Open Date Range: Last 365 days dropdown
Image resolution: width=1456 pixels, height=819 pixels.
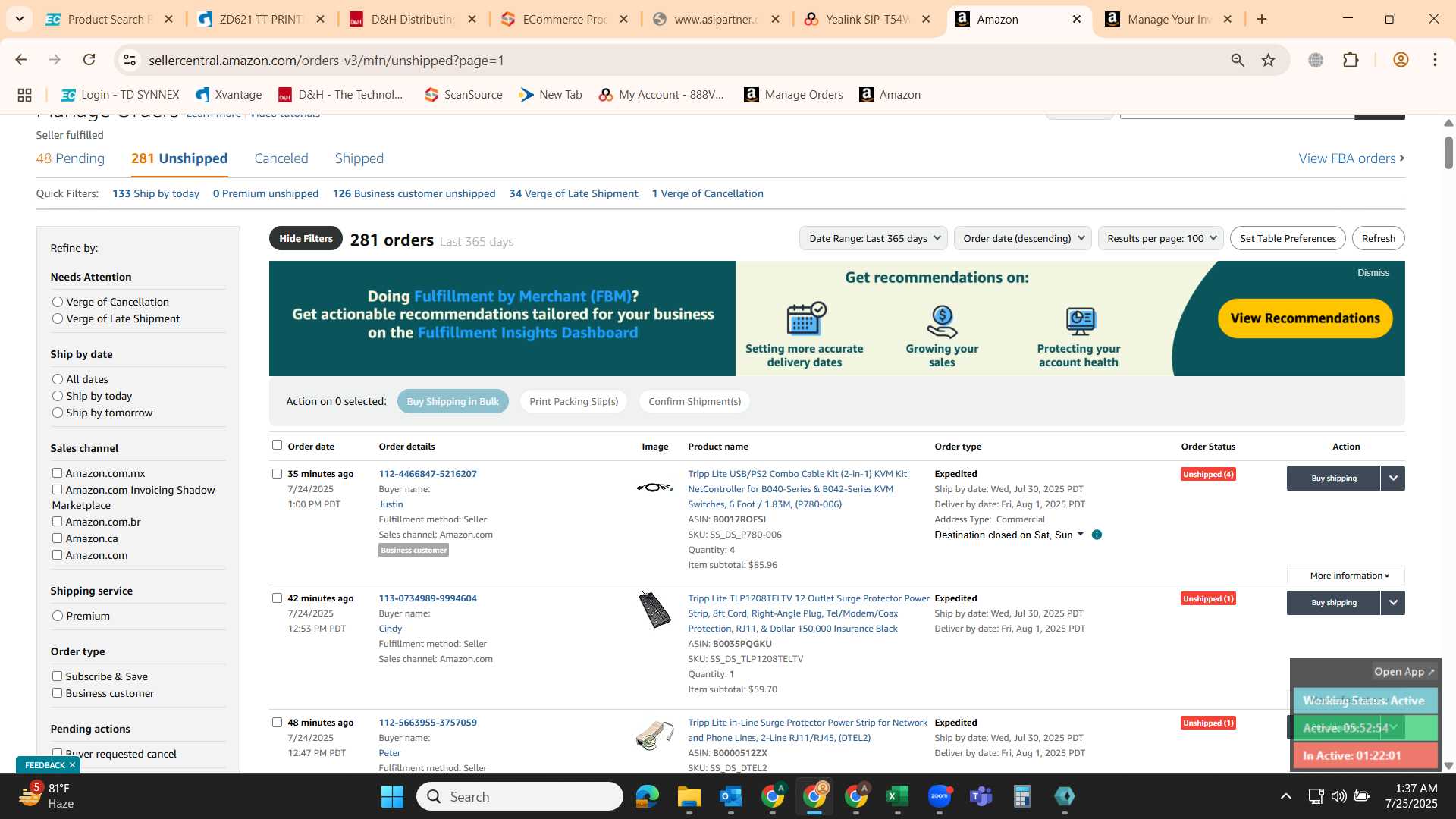point(874,238)
